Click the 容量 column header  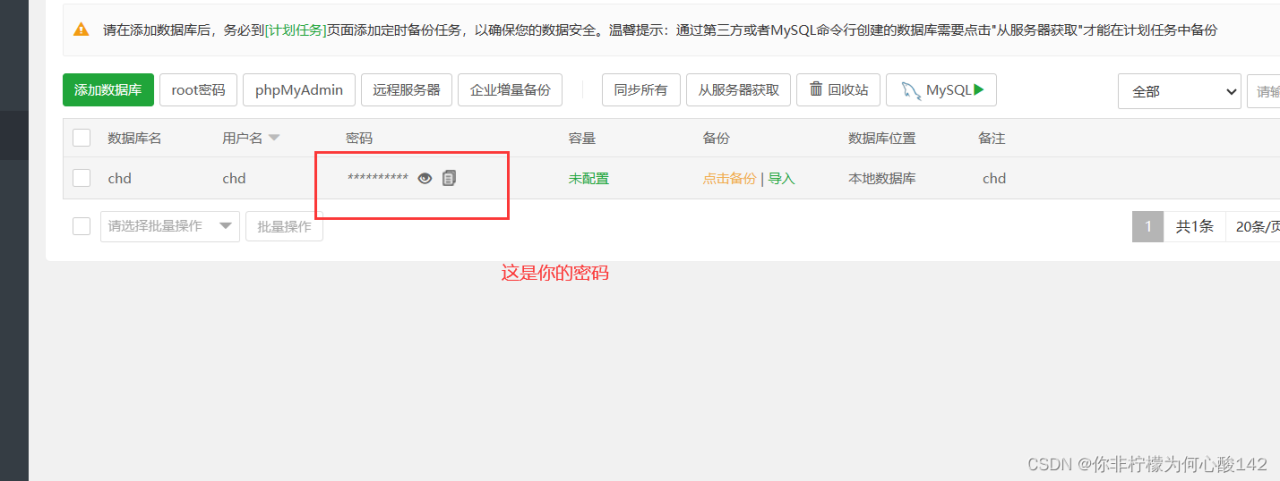pos(582,138)
